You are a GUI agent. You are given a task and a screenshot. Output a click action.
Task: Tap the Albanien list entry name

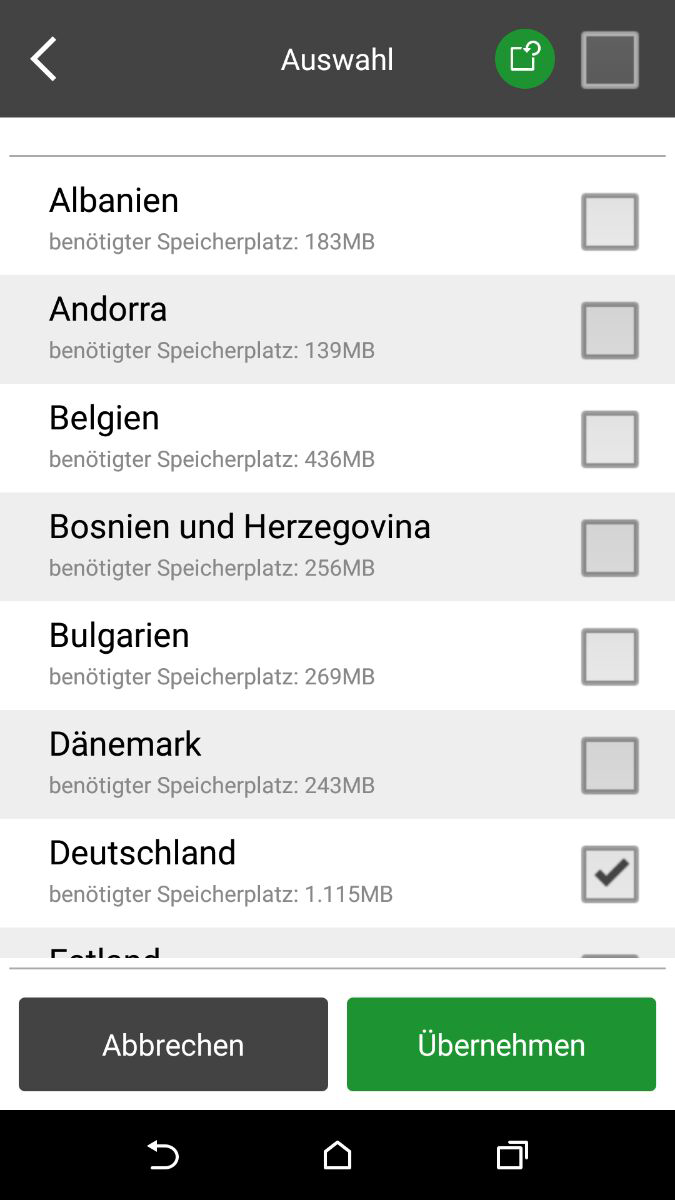pyautogui.click(x=114, y=200)
